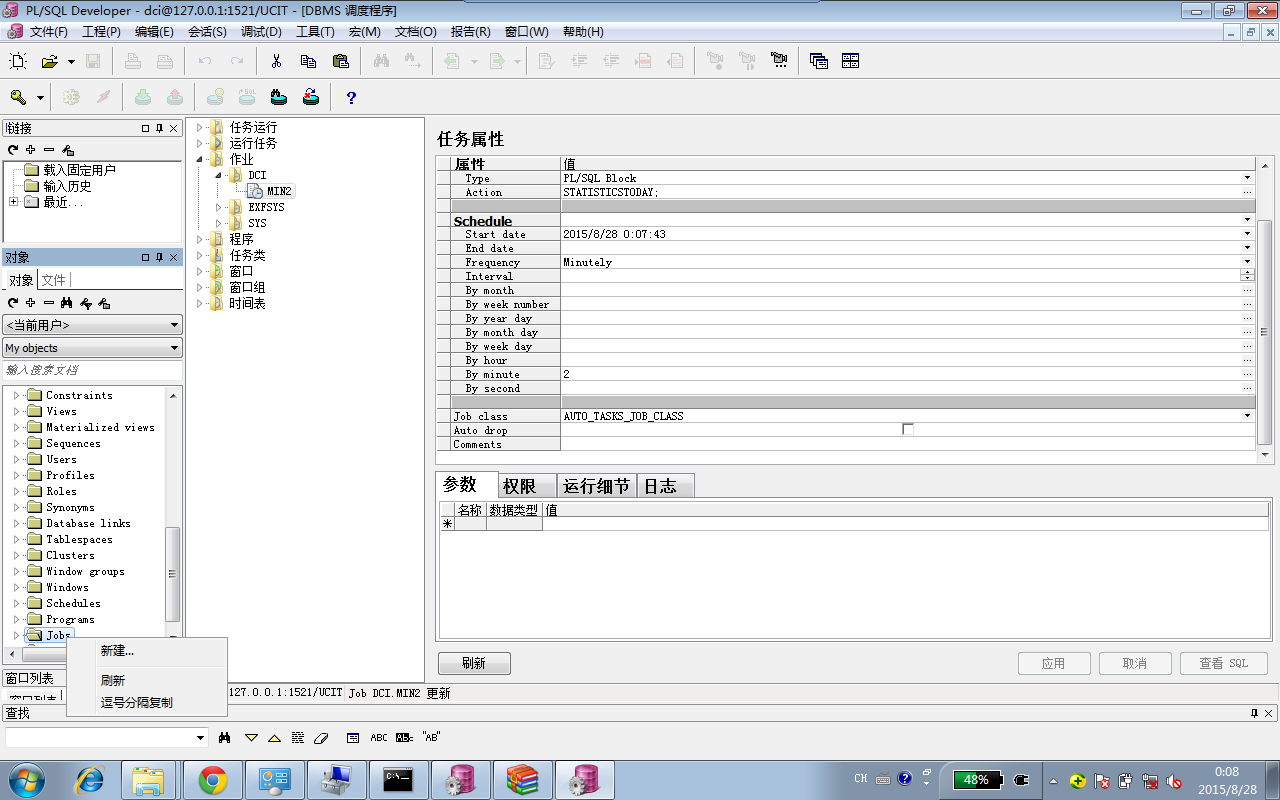Viewport: 1280px width, 800px height.
Task: Click the 应用 button
Action: 1054,663
